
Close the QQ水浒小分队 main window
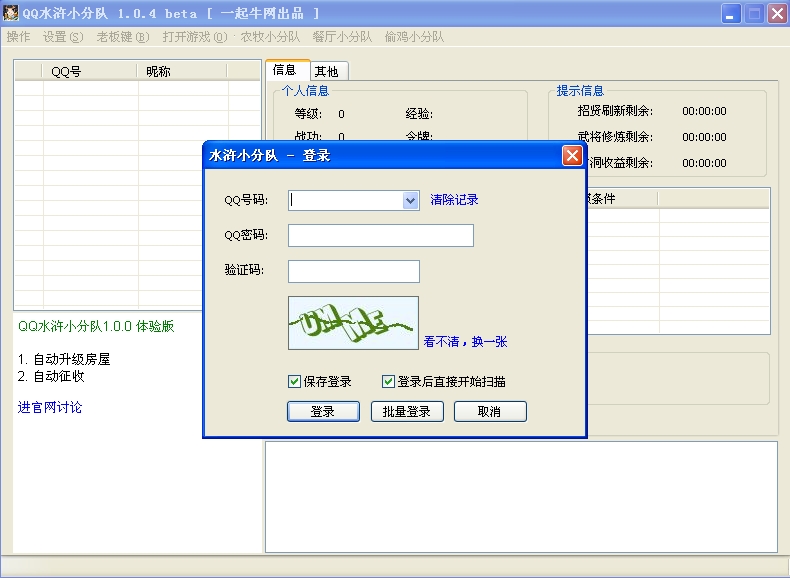click(x=777, y=14)
